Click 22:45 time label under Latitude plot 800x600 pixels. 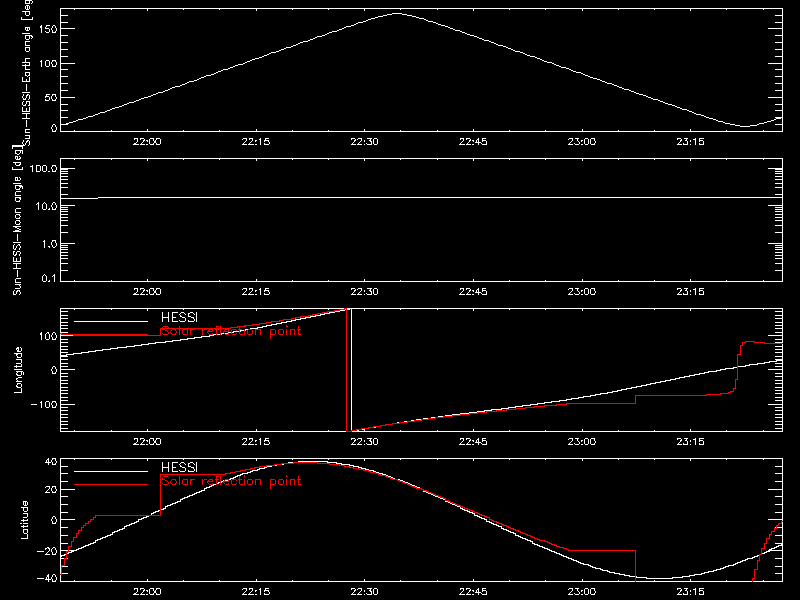473,592
